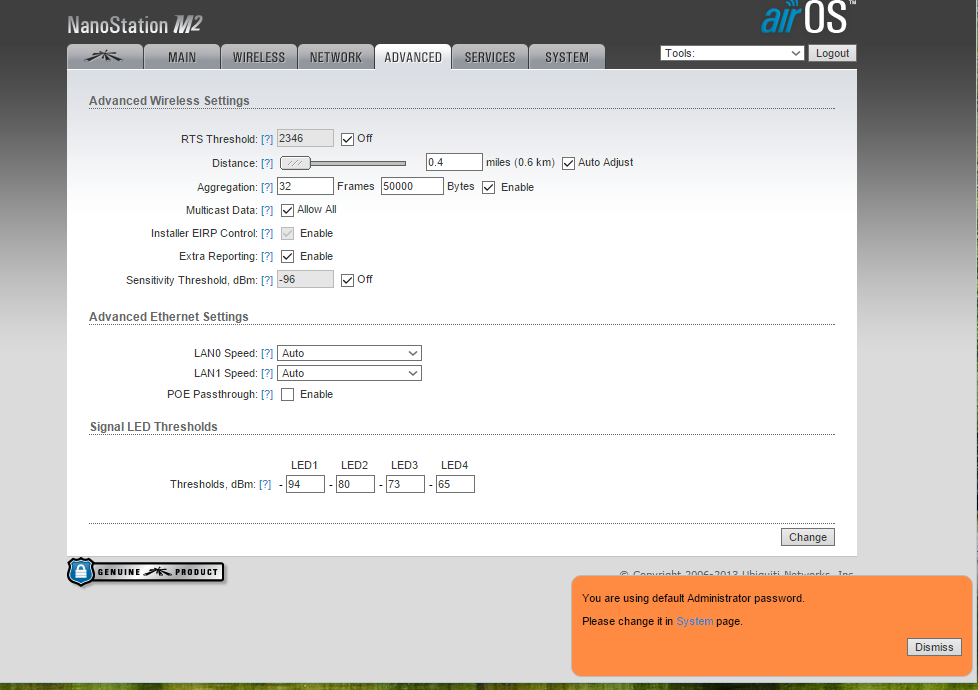This screenshot has width=978, height=690.
Task: Click the LED1 threshold input field
Action: click(305, 484)
